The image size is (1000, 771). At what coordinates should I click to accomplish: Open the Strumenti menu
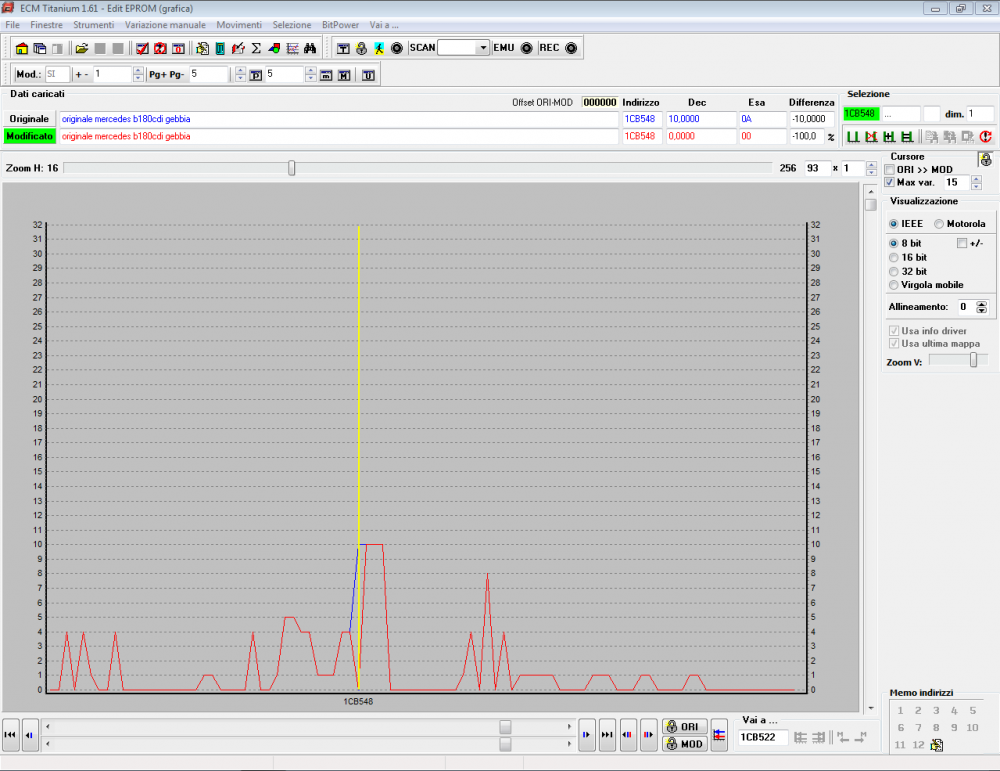click(x=93, y=24)
